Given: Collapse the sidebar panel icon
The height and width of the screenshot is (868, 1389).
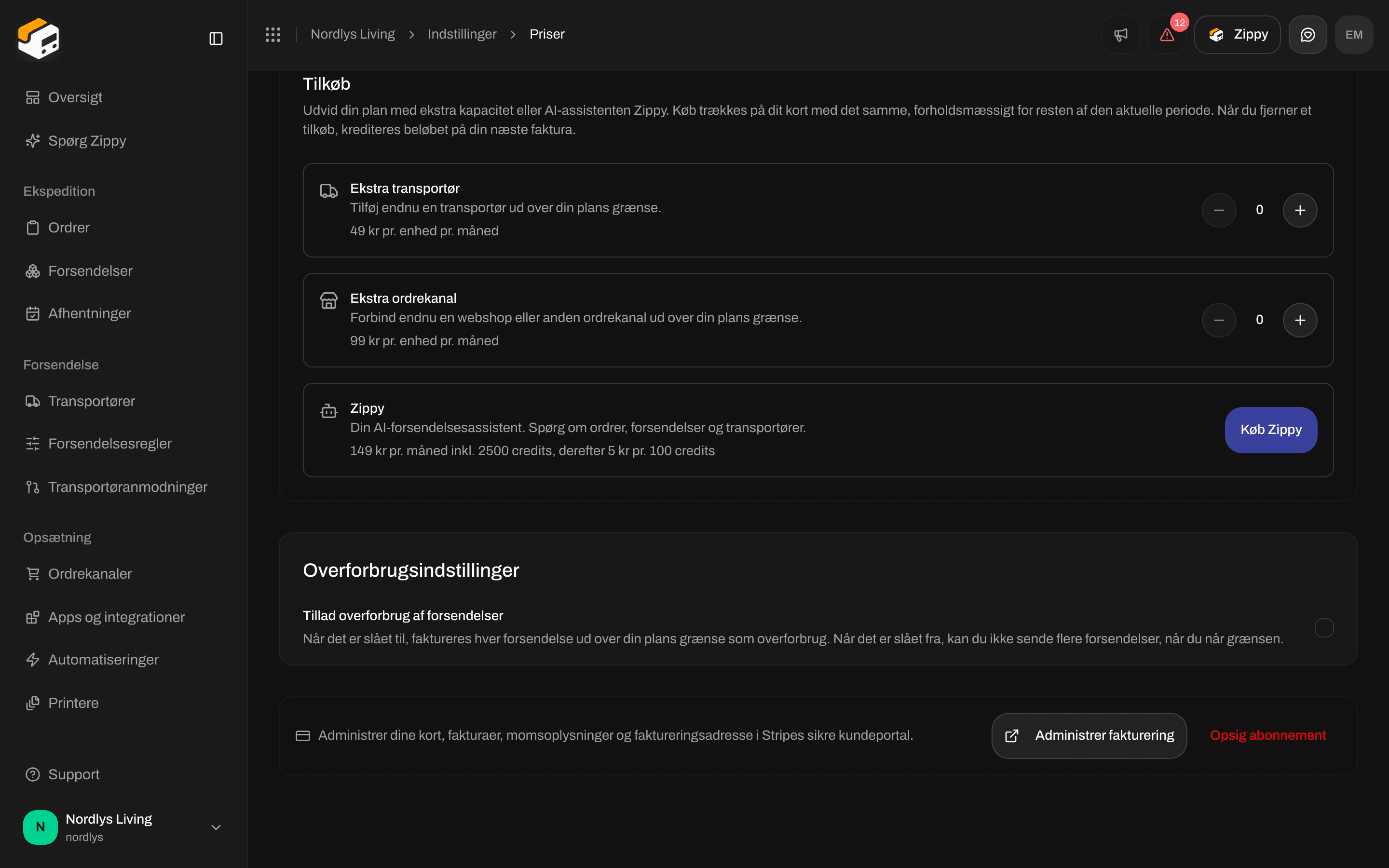Looking at the screenshot, I should (x=216, y=39).
